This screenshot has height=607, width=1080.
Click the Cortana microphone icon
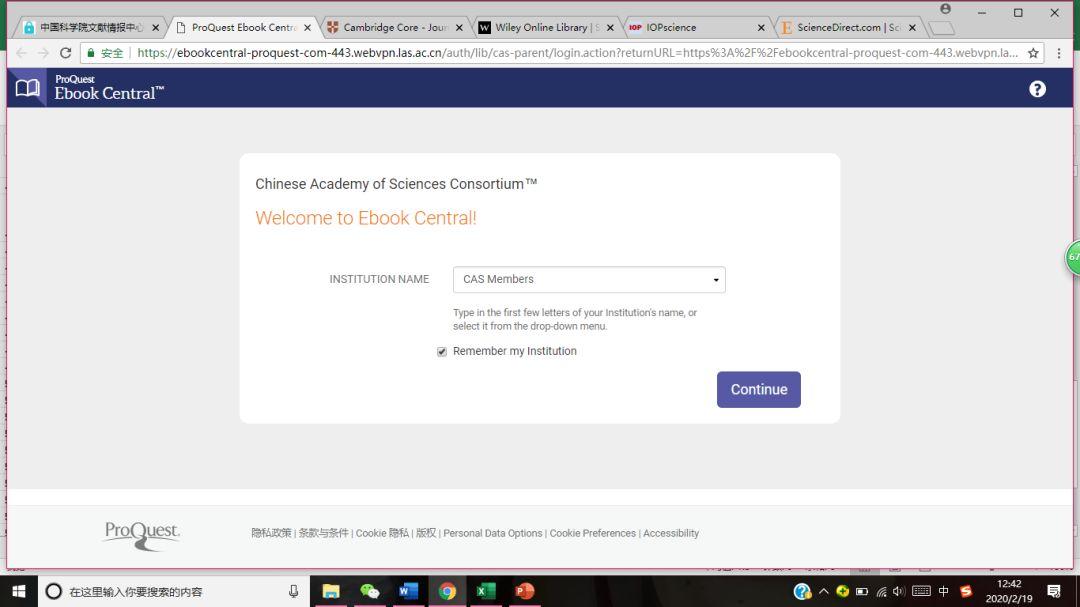(293, 591)
